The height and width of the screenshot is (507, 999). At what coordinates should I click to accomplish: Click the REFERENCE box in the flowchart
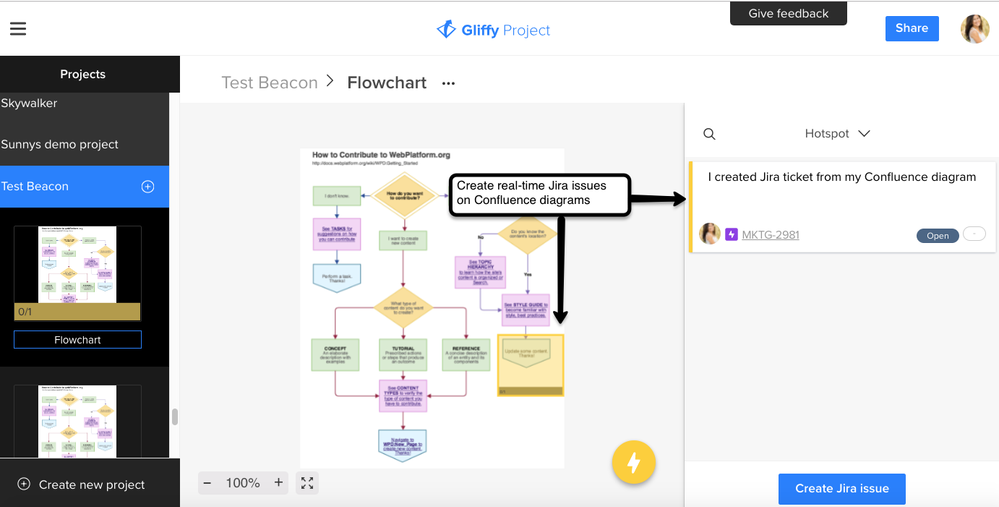466,355
